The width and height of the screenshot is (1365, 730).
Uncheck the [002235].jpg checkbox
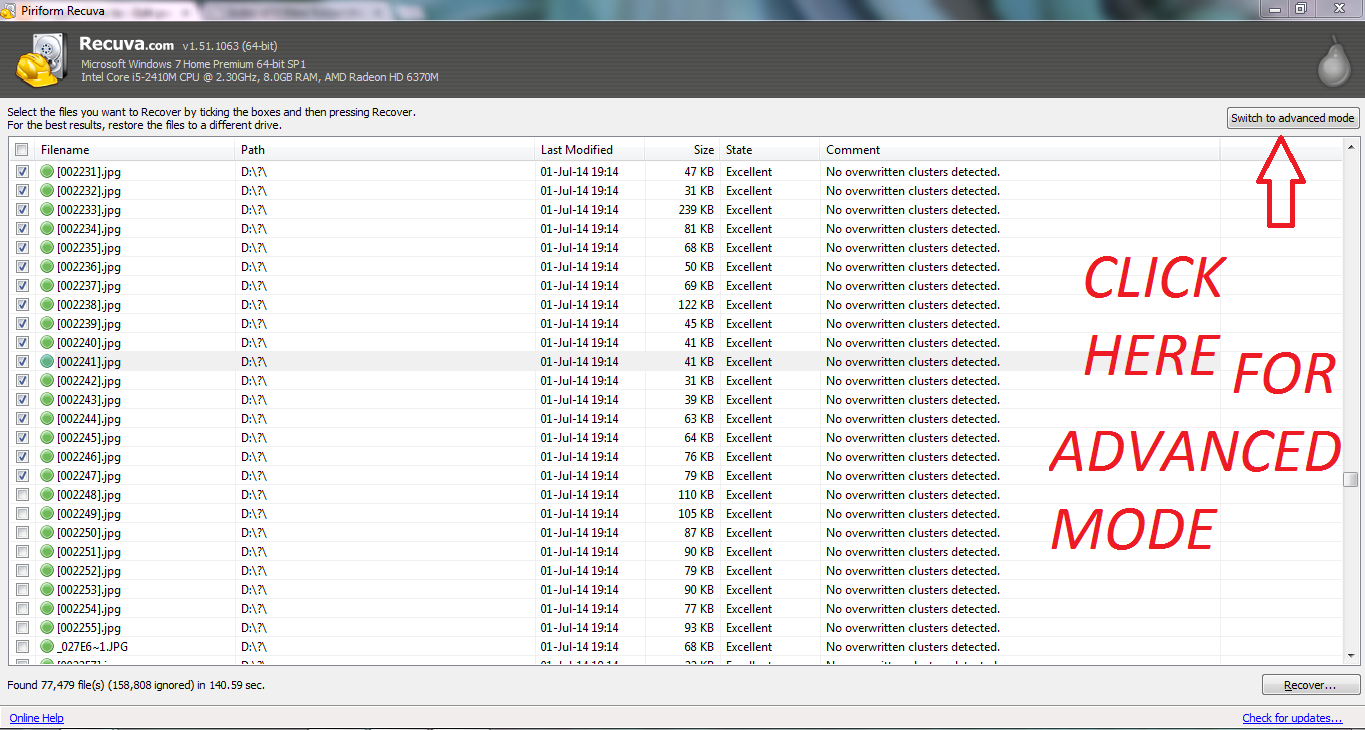coord(22,248)
